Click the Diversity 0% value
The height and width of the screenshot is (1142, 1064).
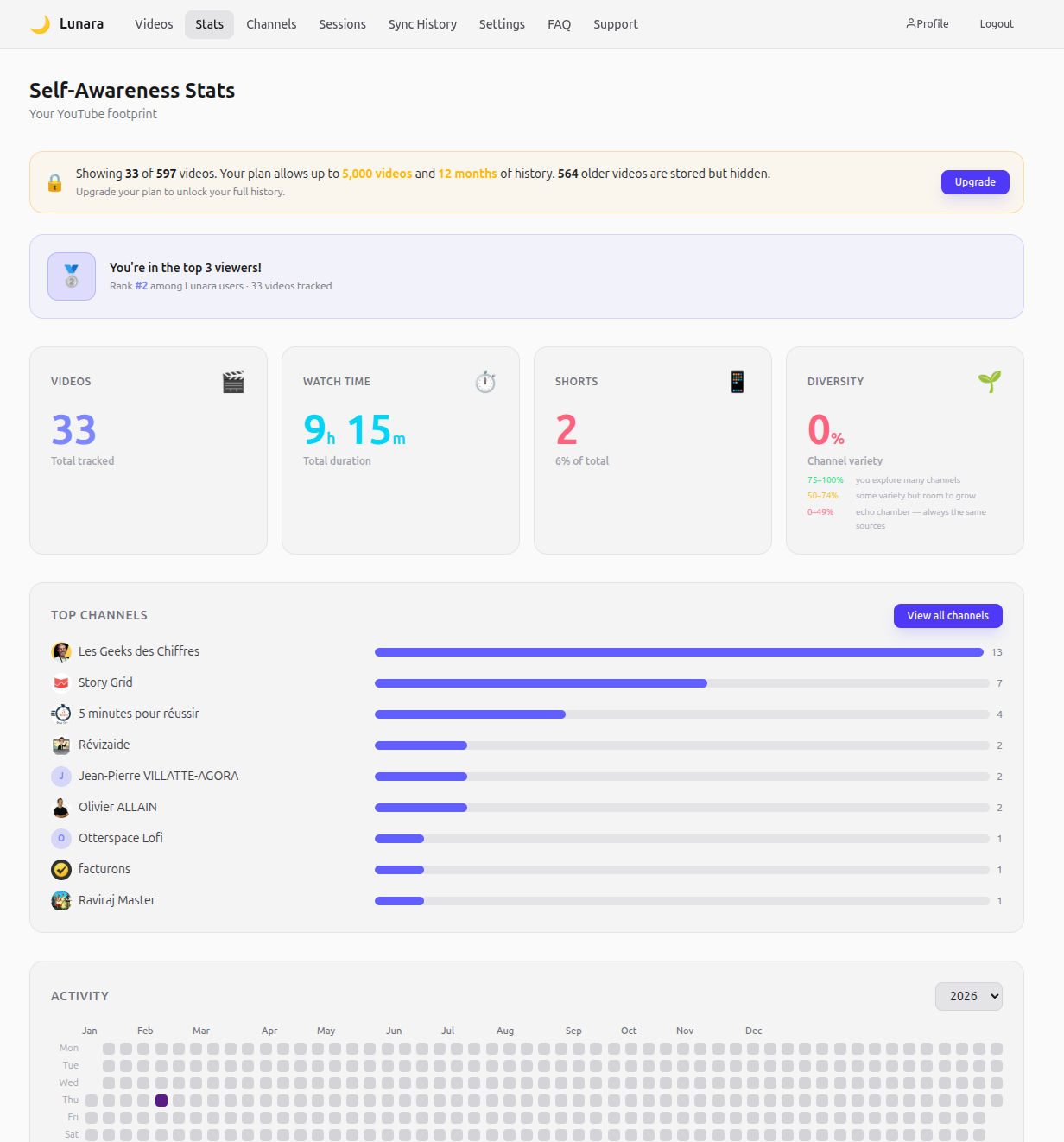pos(826,429)
